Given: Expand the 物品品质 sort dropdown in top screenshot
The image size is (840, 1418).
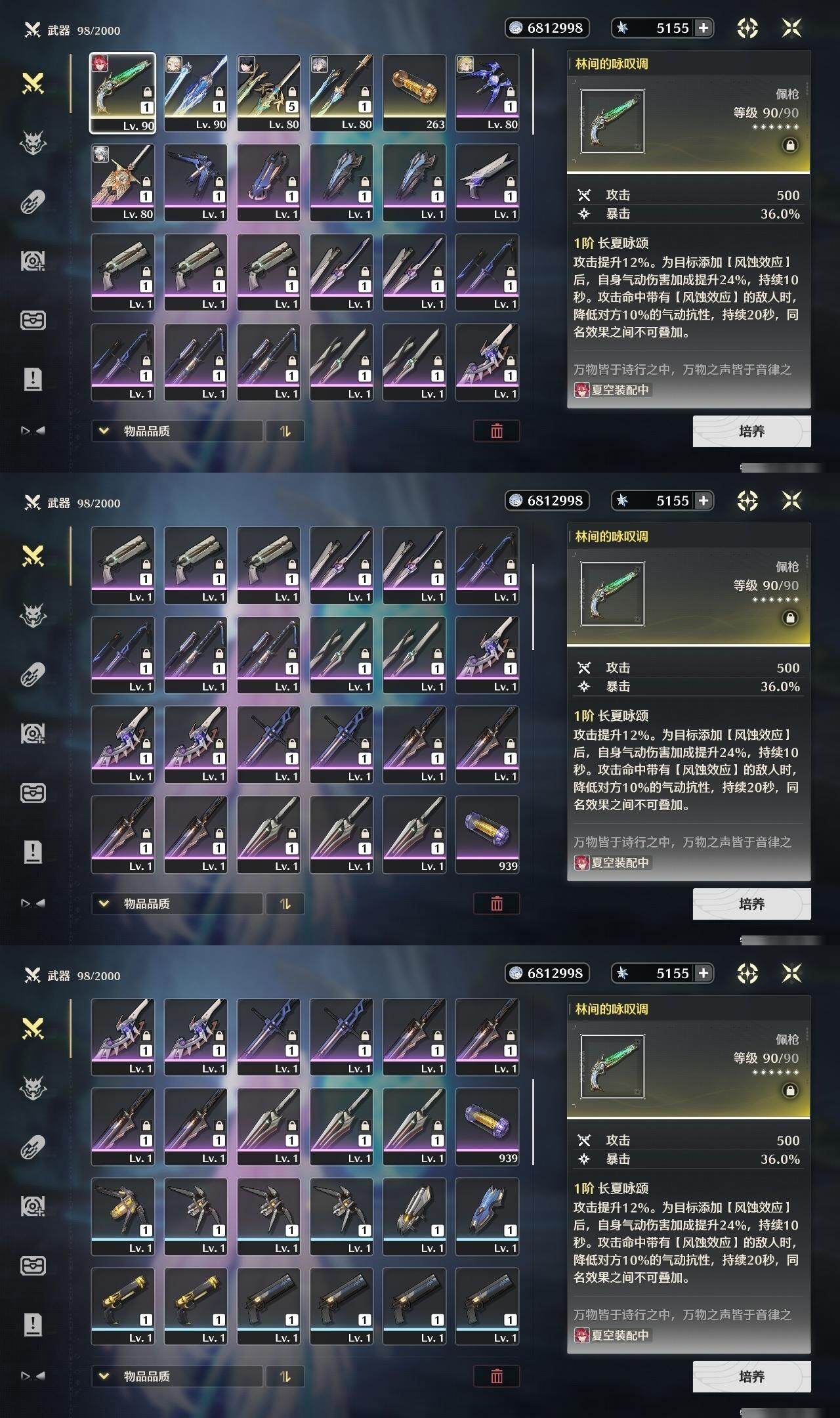Looking at the screenshot, I should pyautogui.click(x=177, y=431).
